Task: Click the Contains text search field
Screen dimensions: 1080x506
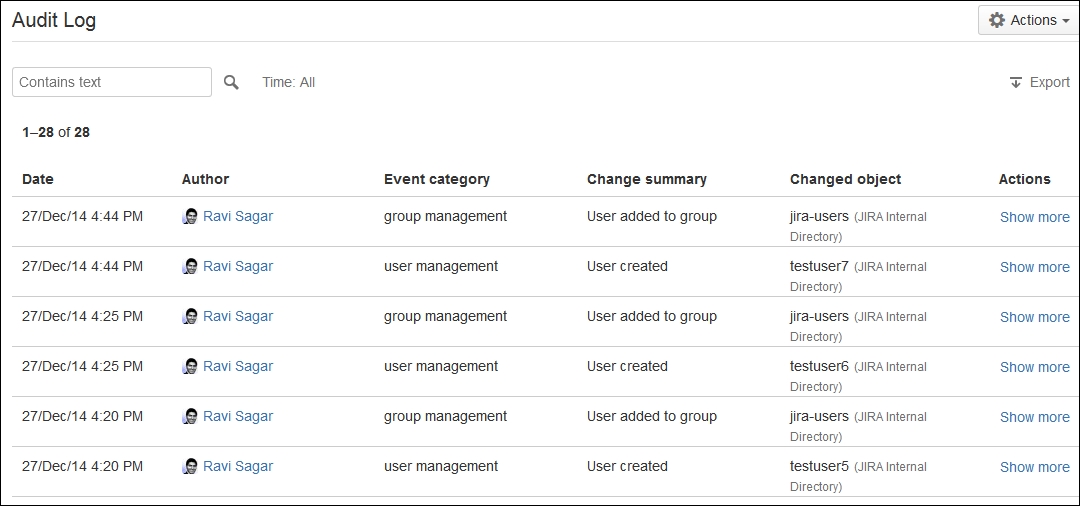Action: [112, 82]
